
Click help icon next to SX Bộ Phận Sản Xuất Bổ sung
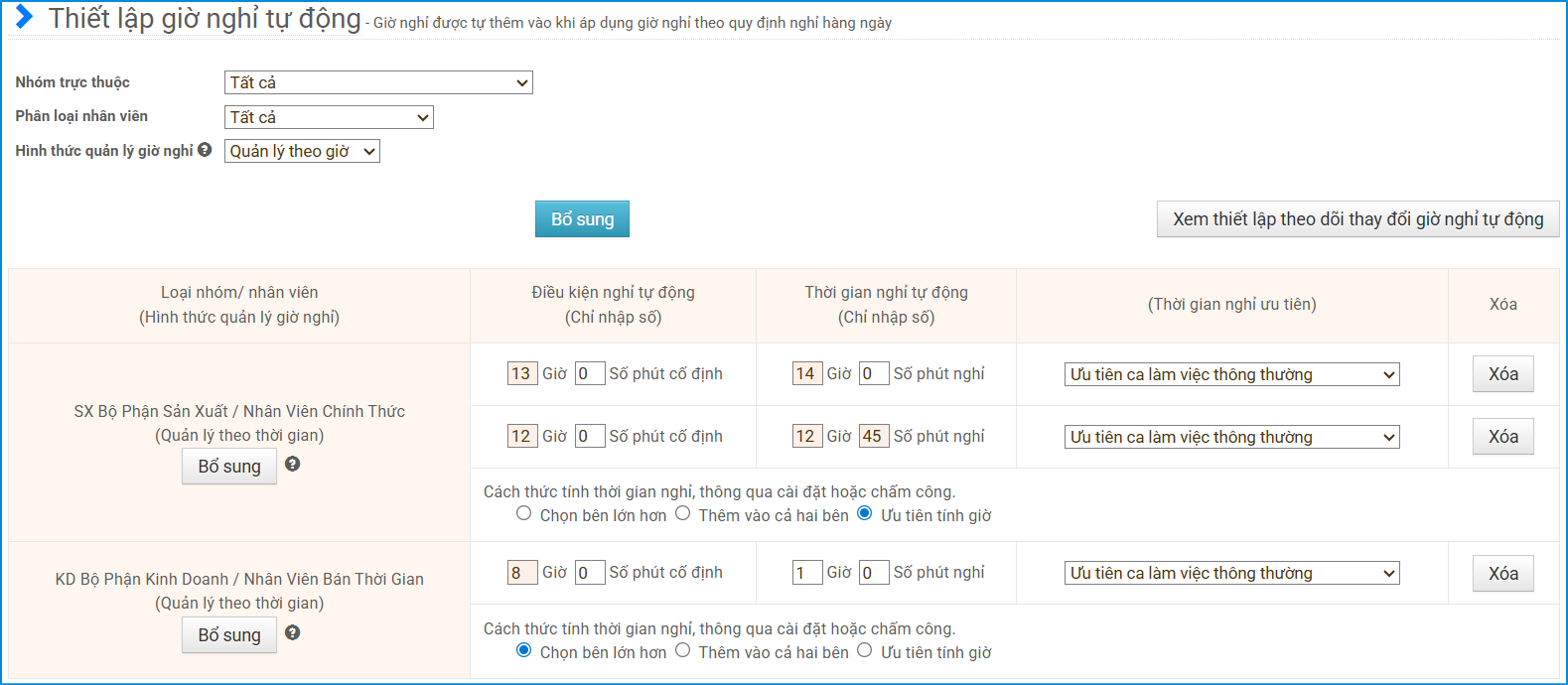pos(292,464)
